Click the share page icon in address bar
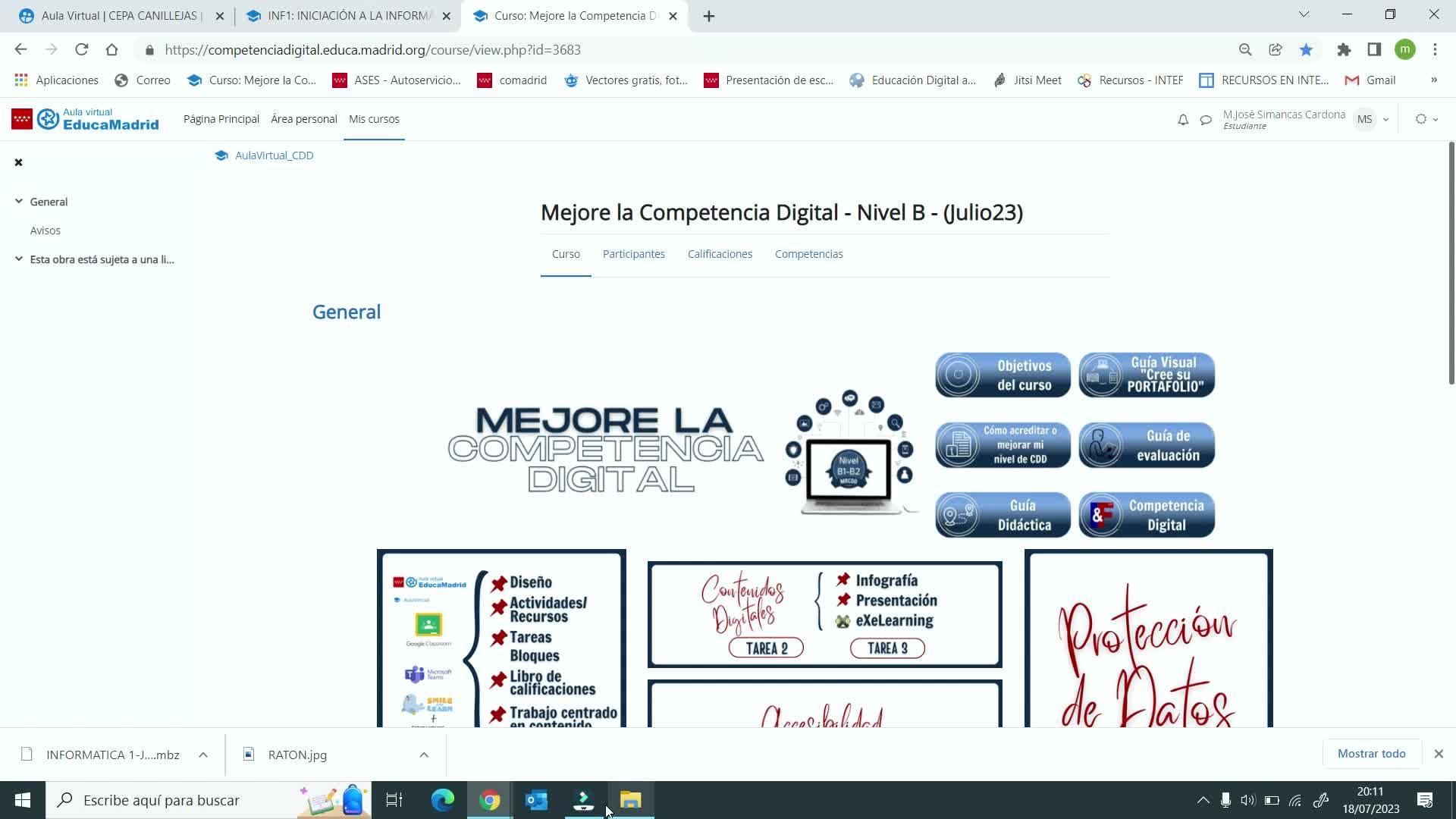The image size is (1456, 819). point(1276,50)
